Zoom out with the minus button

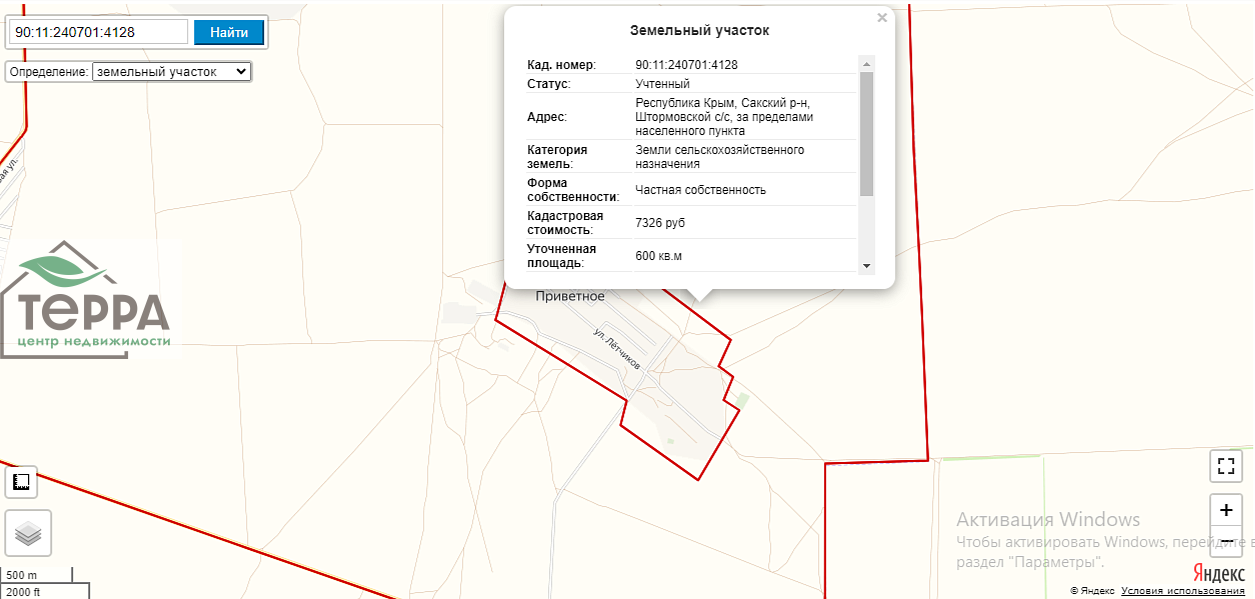point(1226,541)
